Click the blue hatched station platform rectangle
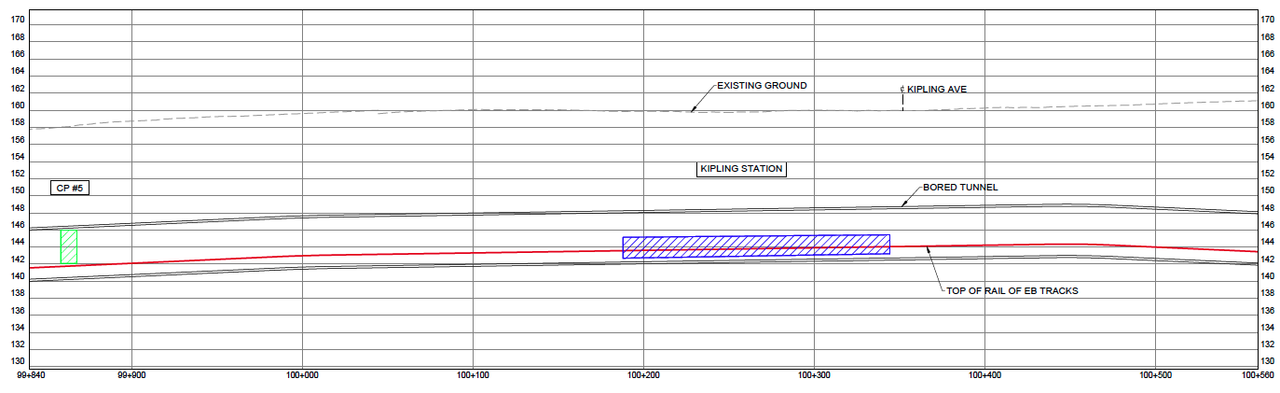This screenshot has width=1280, height=393. click(756, 246)
